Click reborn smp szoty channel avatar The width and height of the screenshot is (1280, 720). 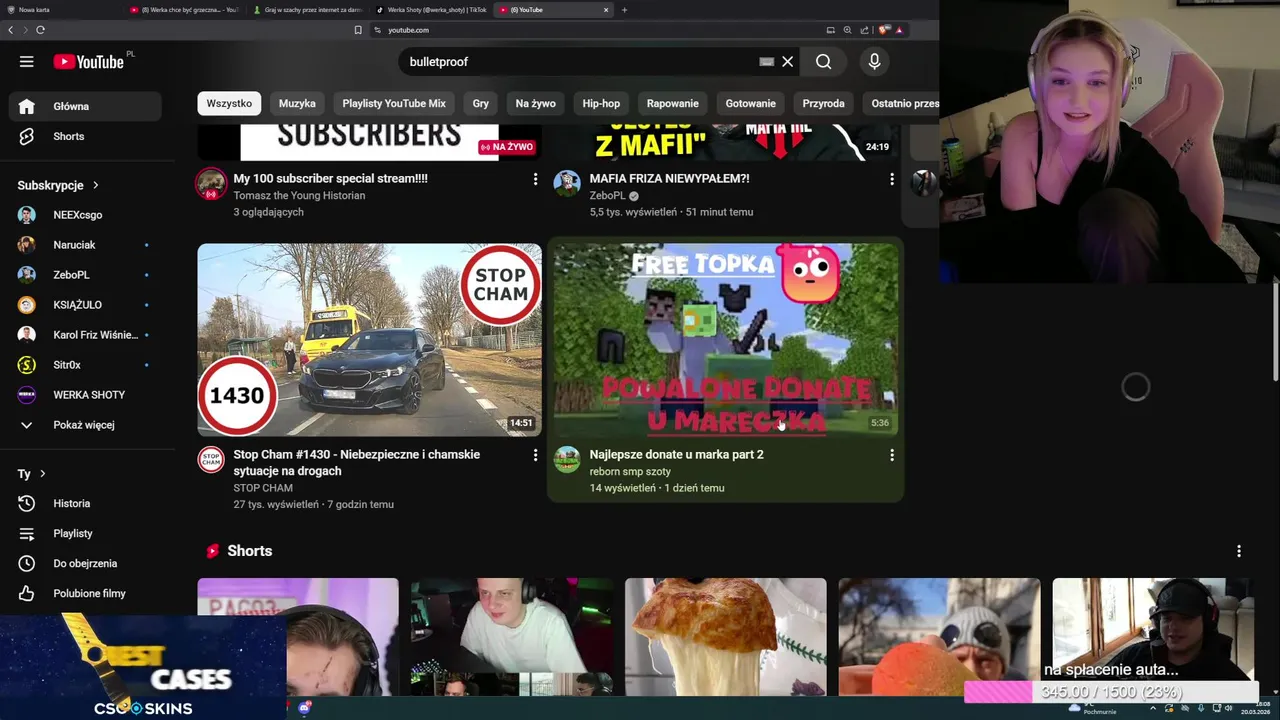click(567, 459)
